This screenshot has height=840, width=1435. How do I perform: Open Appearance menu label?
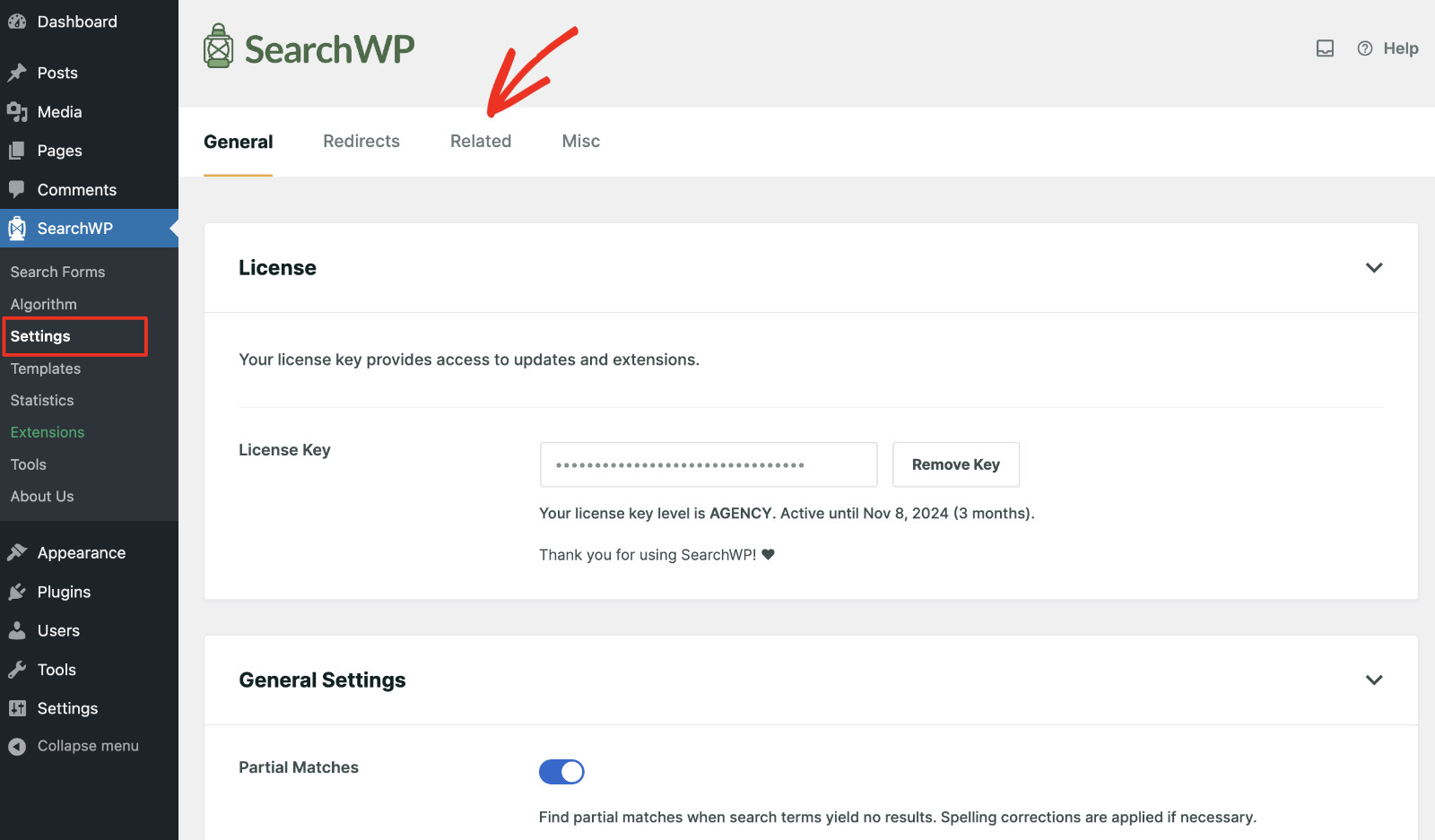82,553
